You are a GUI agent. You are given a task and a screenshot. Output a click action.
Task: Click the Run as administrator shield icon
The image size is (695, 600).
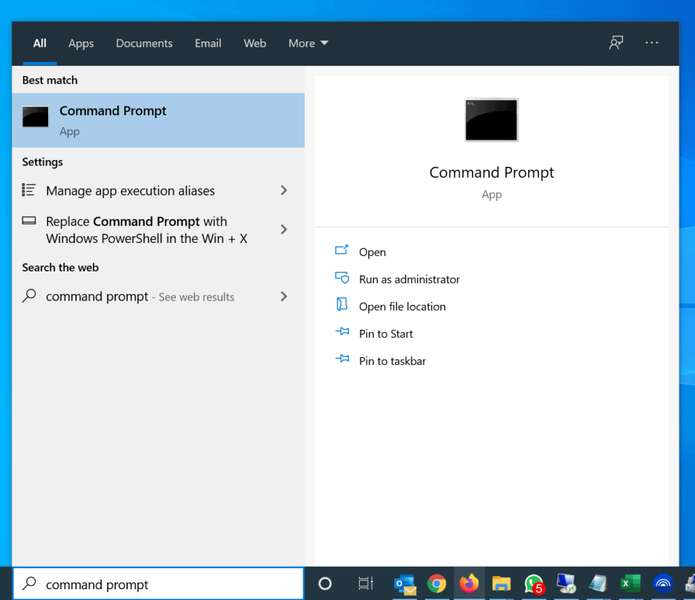[x=342, y=278]
